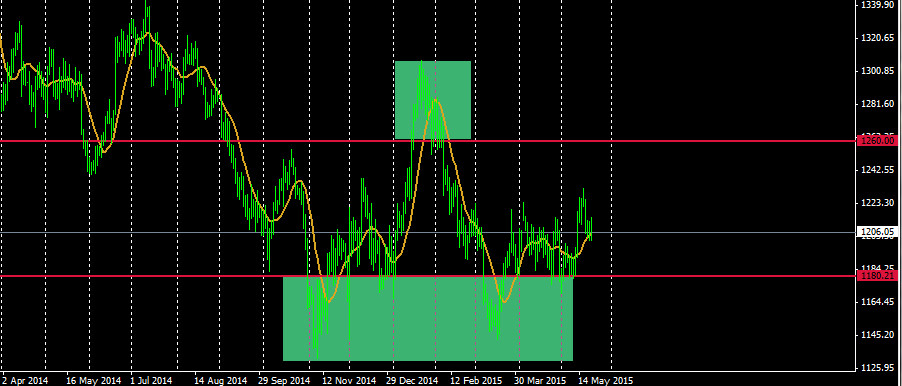This screenshot has width=902, height=386.
Task: Click the current price label 1206.05
Action: point(878,232)
